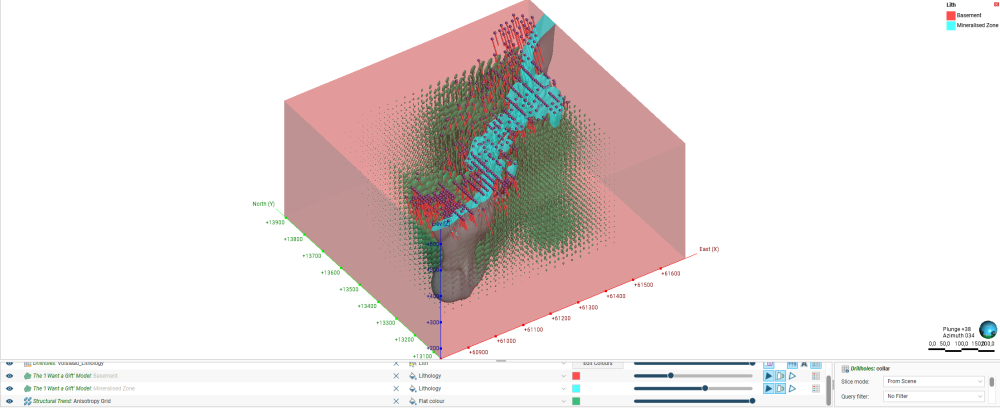The height and width of the screenshot is (408, 1000).
Task: Click the 'East (X)' axis label
Action: click(709, 249)
